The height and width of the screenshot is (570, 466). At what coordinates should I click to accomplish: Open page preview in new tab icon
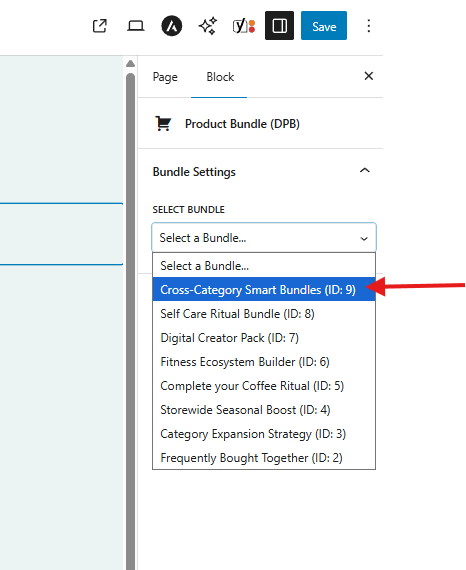tap(100, 26)
